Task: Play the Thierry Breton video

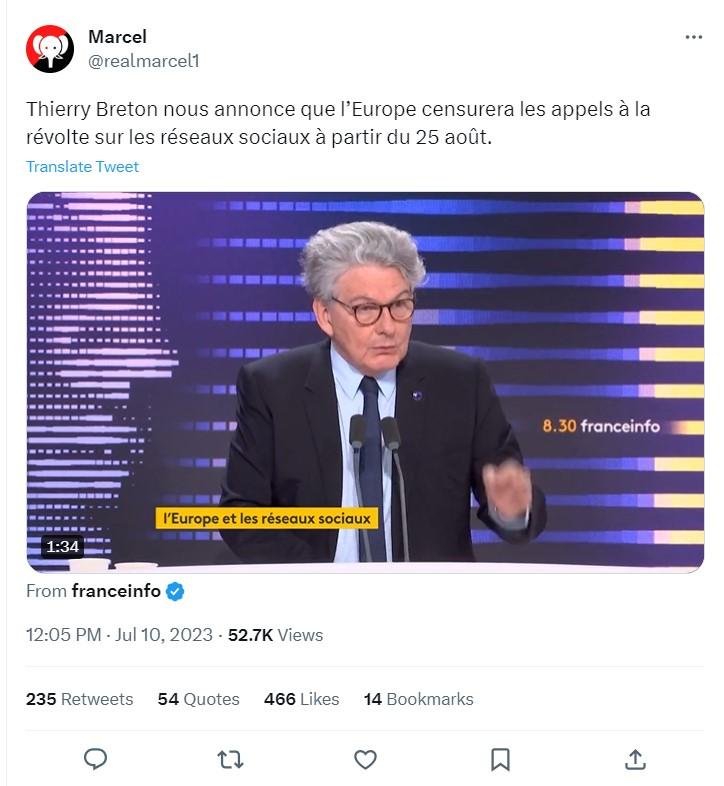Action: pos(365,382)
